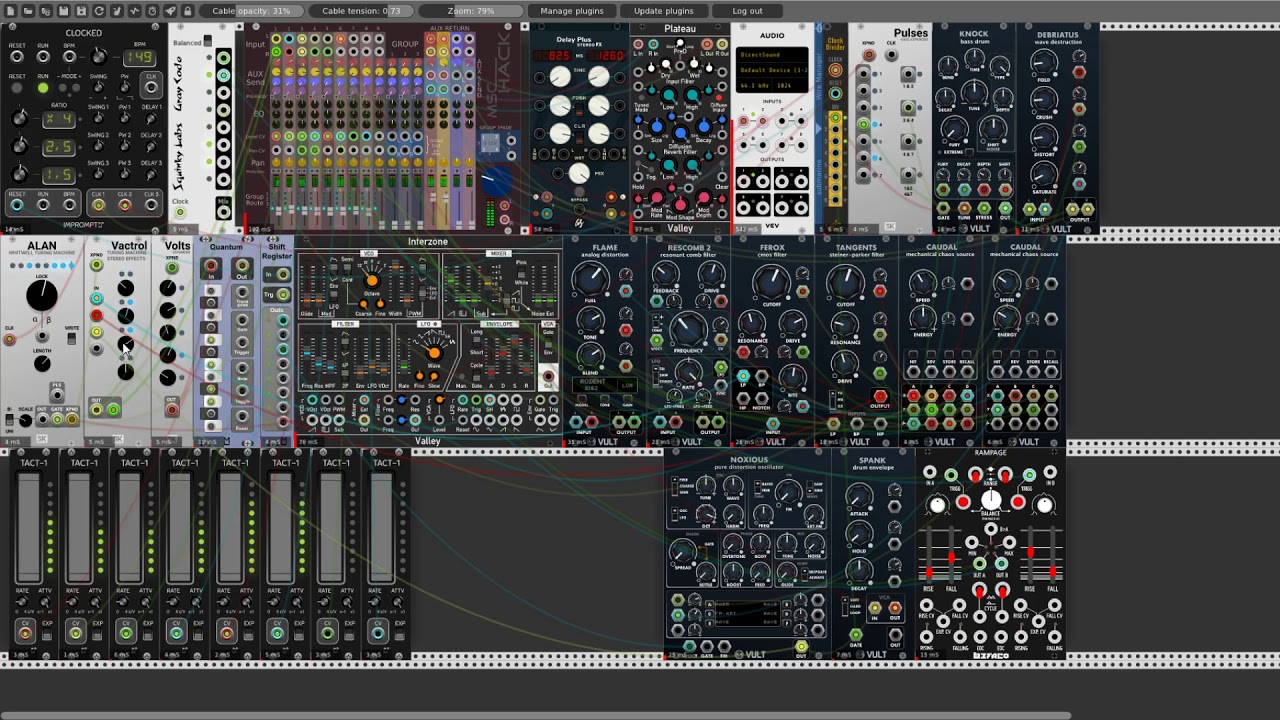Viewport: 1280px width, 720px height.
Task: Flip the Balanced switch on Squinky Labs
Action: pyautogui.click(x=207, y=43)
